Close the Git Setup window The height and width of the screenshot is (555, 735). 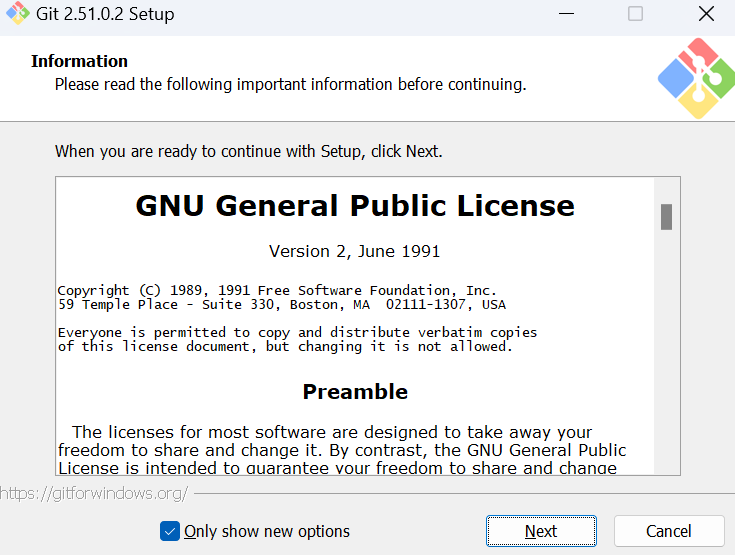point(706,14)
